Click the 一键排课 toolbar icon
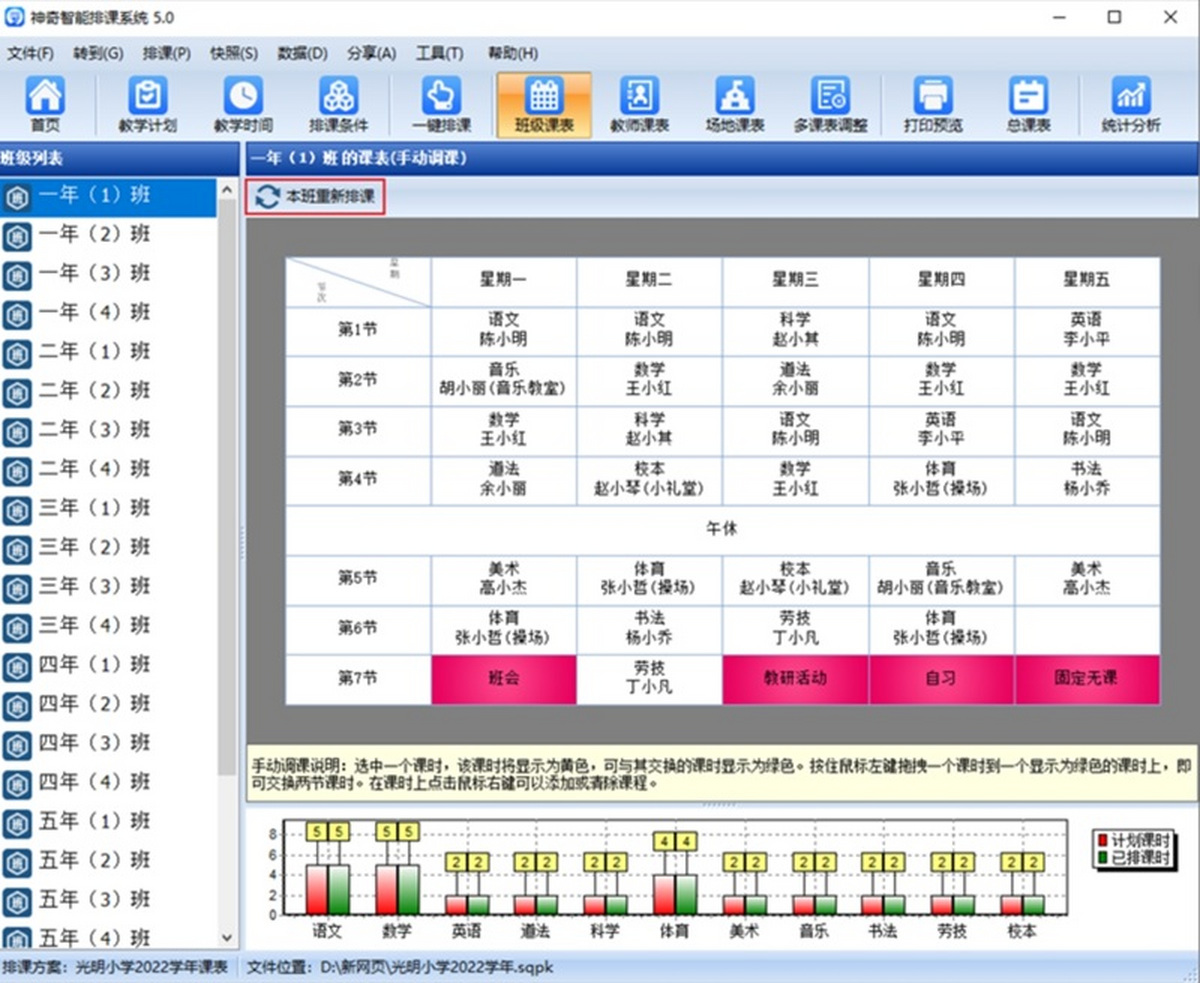 [441, 105]
